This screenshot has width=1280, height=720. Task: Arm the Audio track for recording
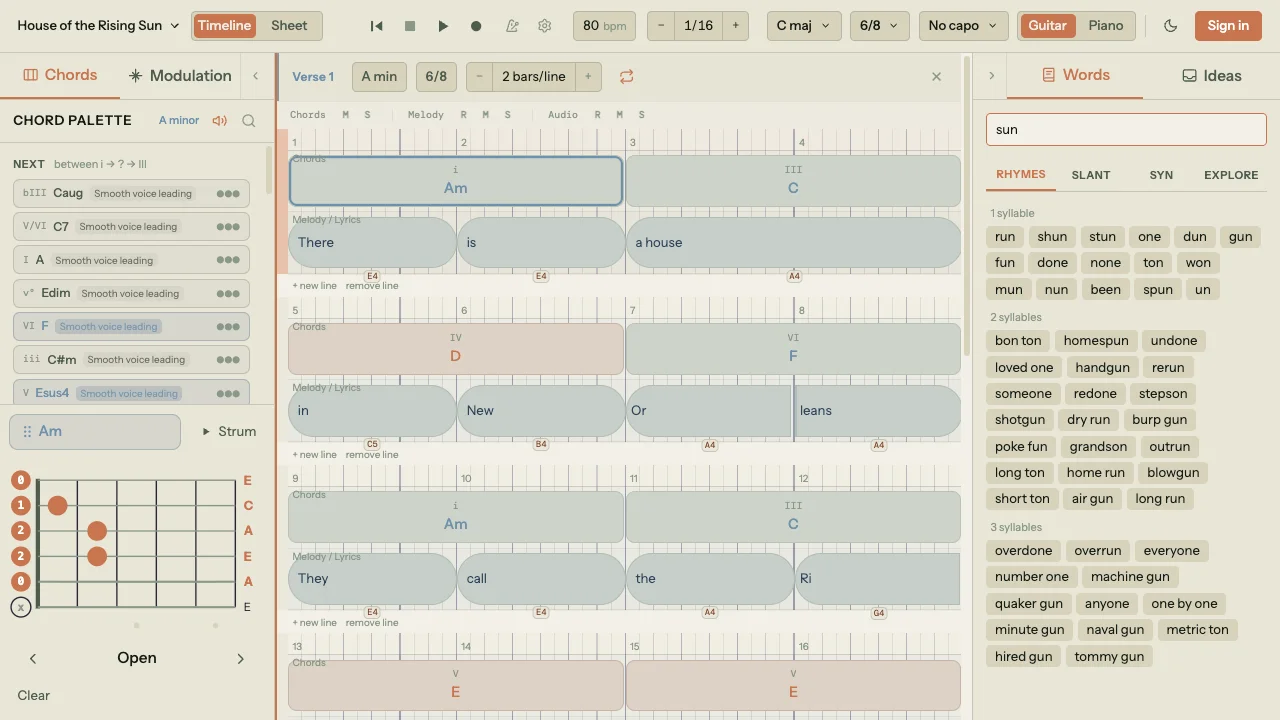click(x=597, y=114)
